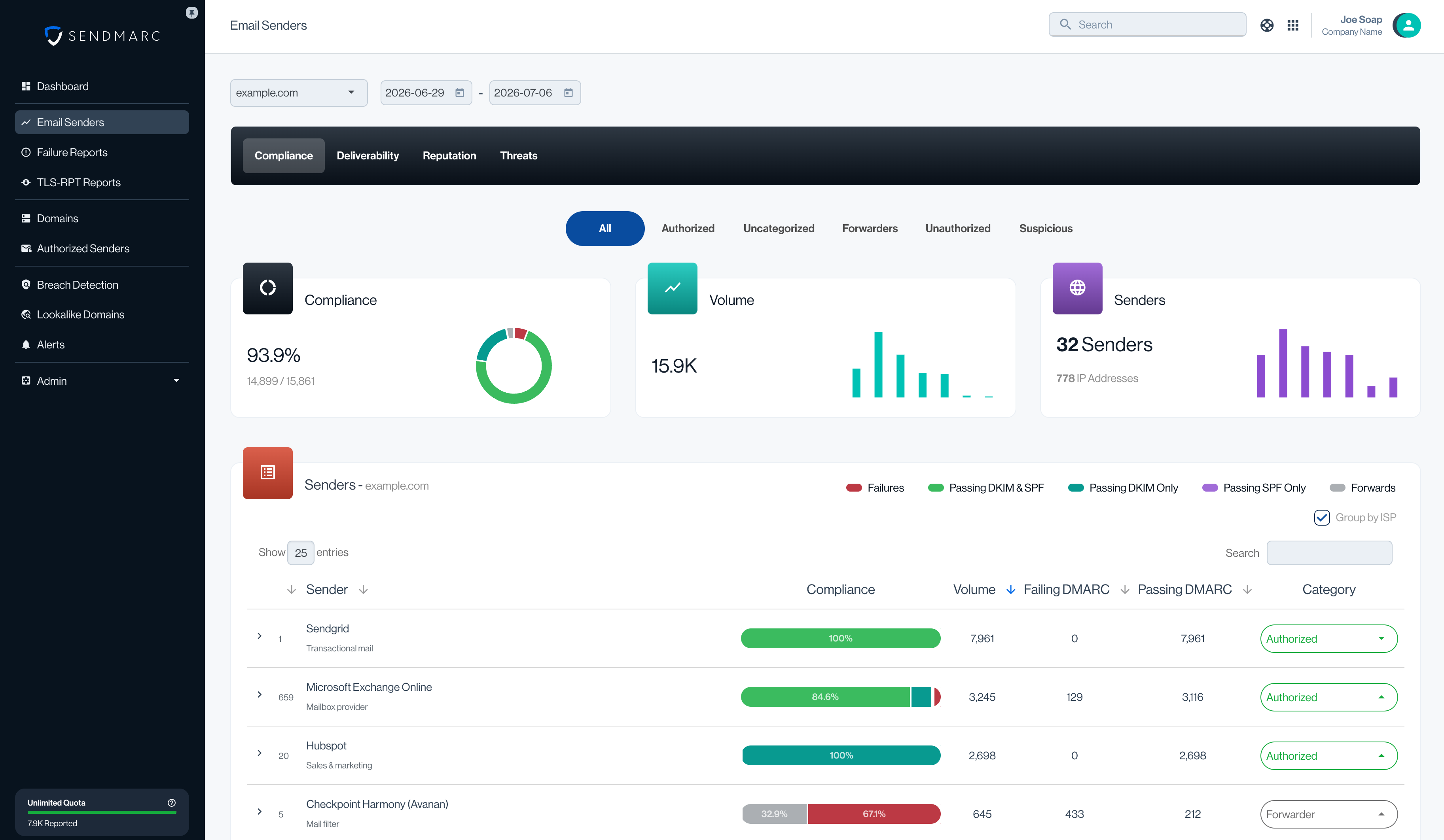The width and height of the screenshot is (1444, 840).
Task: Filter by Unauthorized senders
Action: [x=957, y=228]
